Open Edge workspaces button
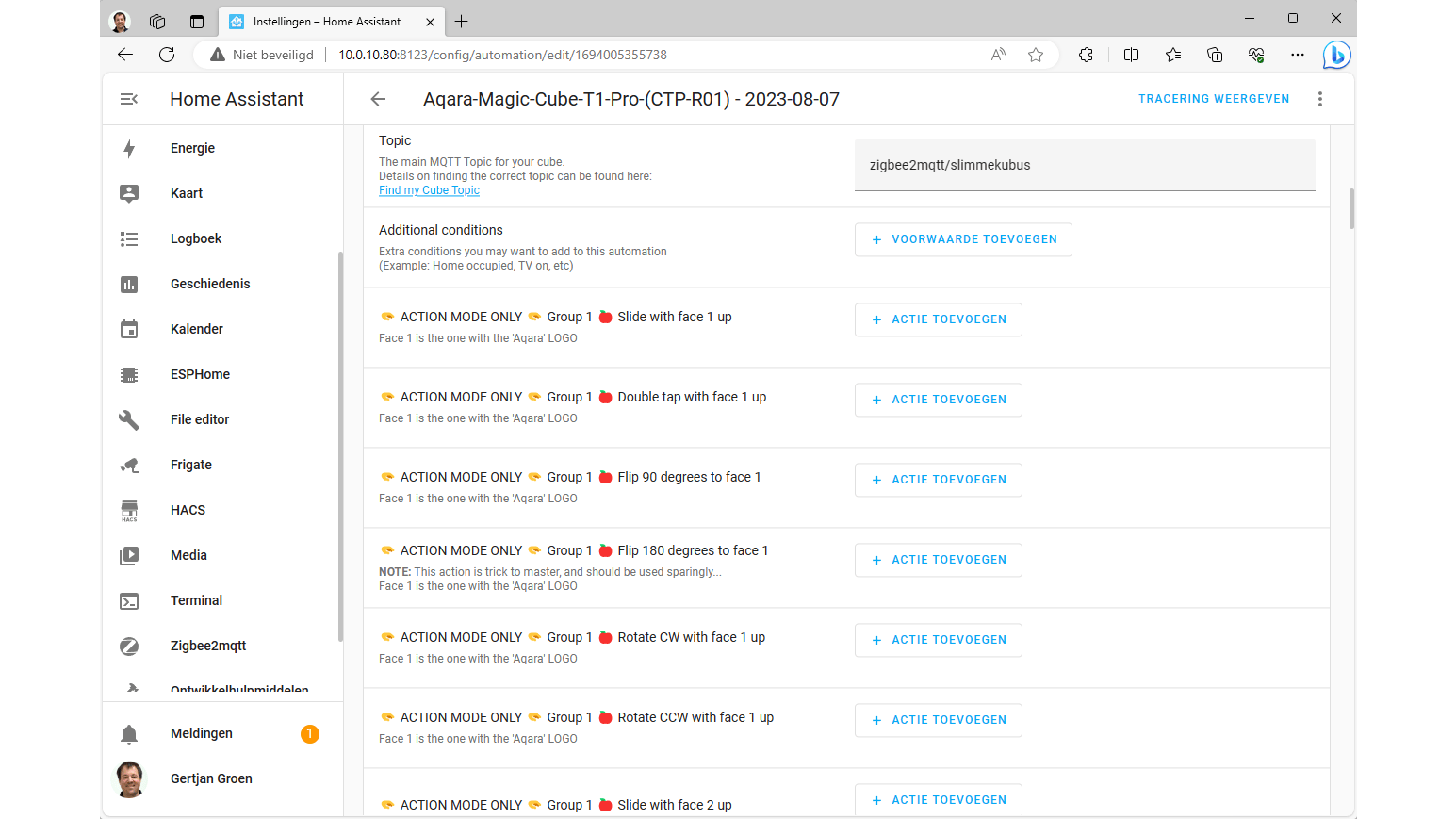 coord(157,22)
